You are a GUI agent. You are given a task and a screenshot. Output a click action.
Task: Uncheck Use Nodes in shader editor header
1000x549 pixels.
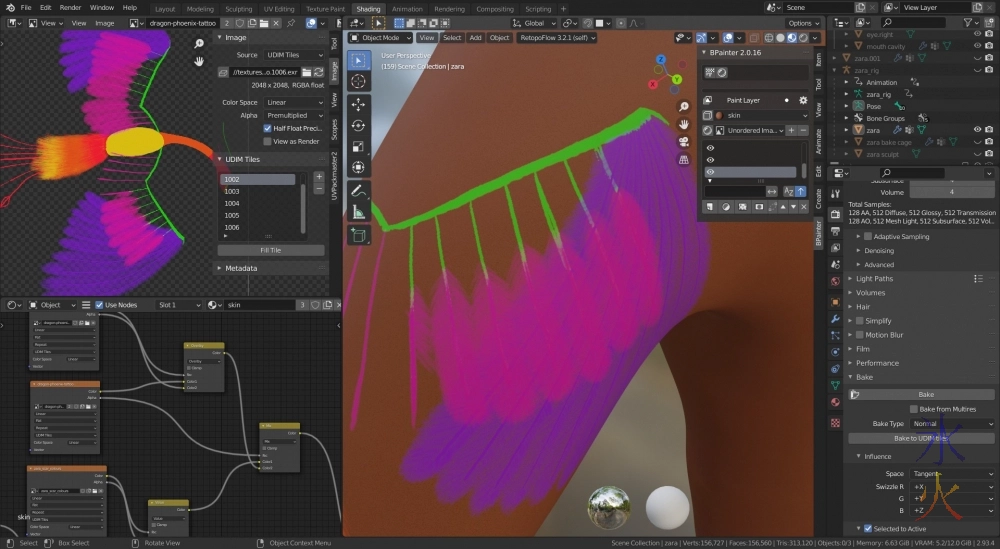click(x=99, y=305)
